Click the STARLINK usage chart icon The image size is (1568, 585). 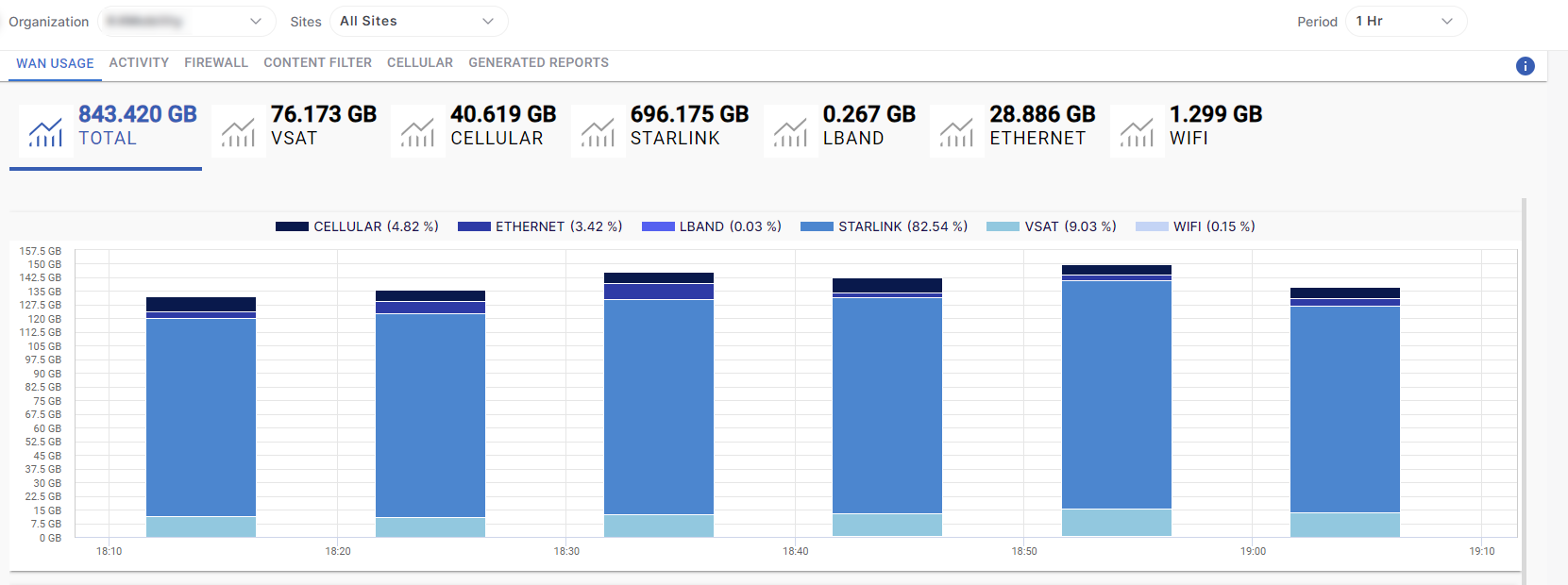pos(598,132)
